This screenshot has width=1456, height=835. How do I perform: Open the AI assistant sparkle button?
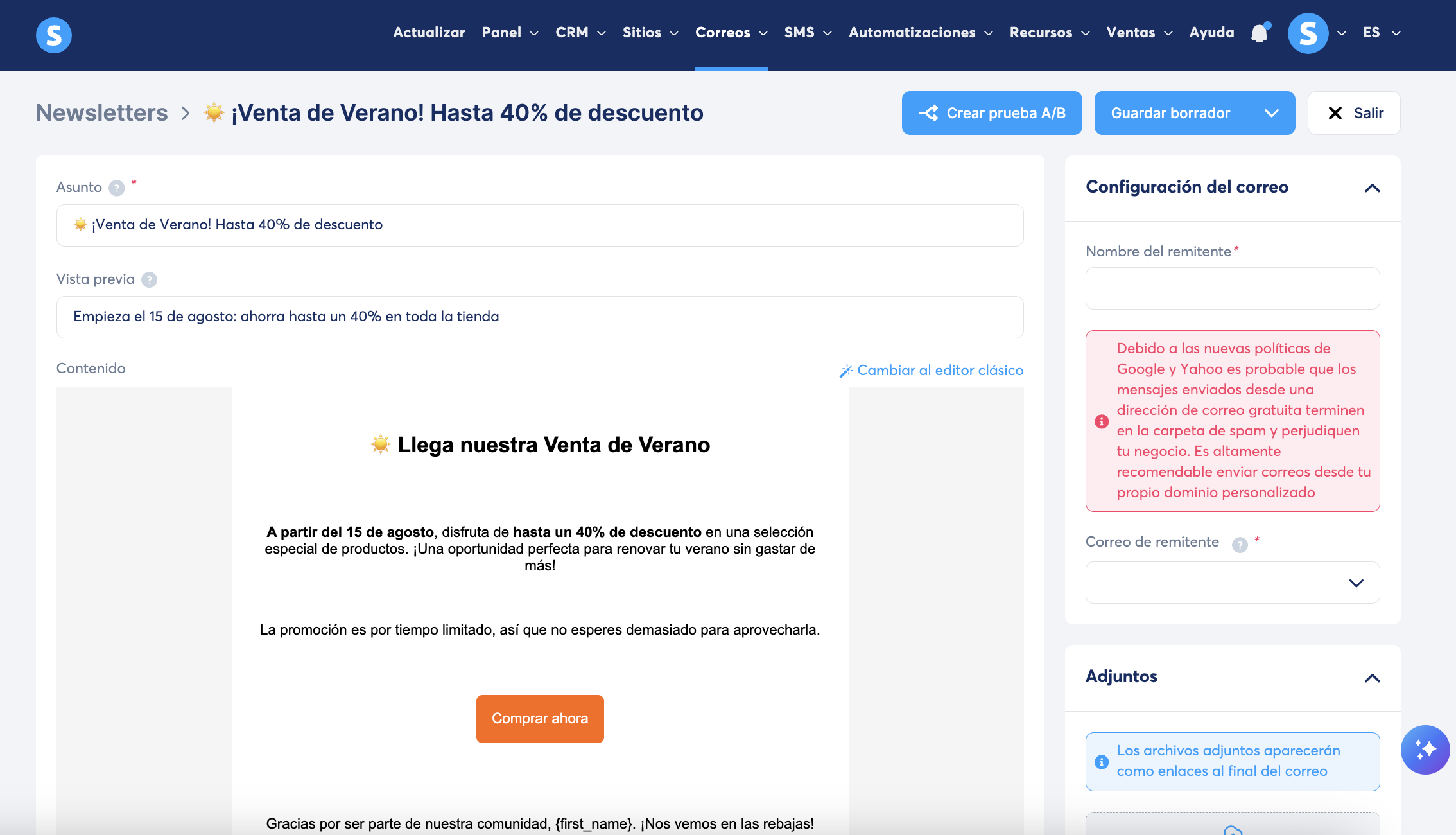click(x=1425, y=750)
